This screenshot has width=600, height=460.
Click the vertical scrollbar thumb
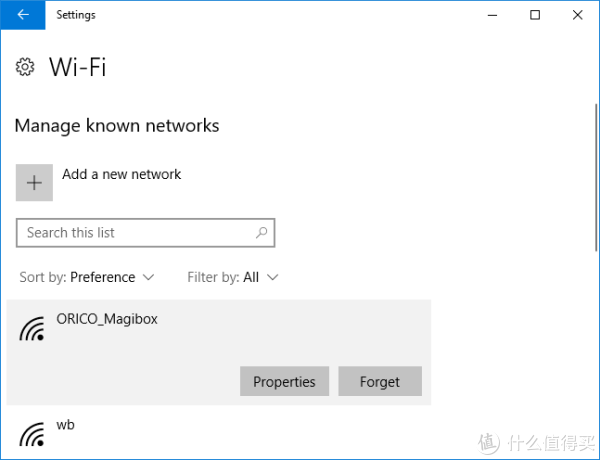tap(596, 177)
